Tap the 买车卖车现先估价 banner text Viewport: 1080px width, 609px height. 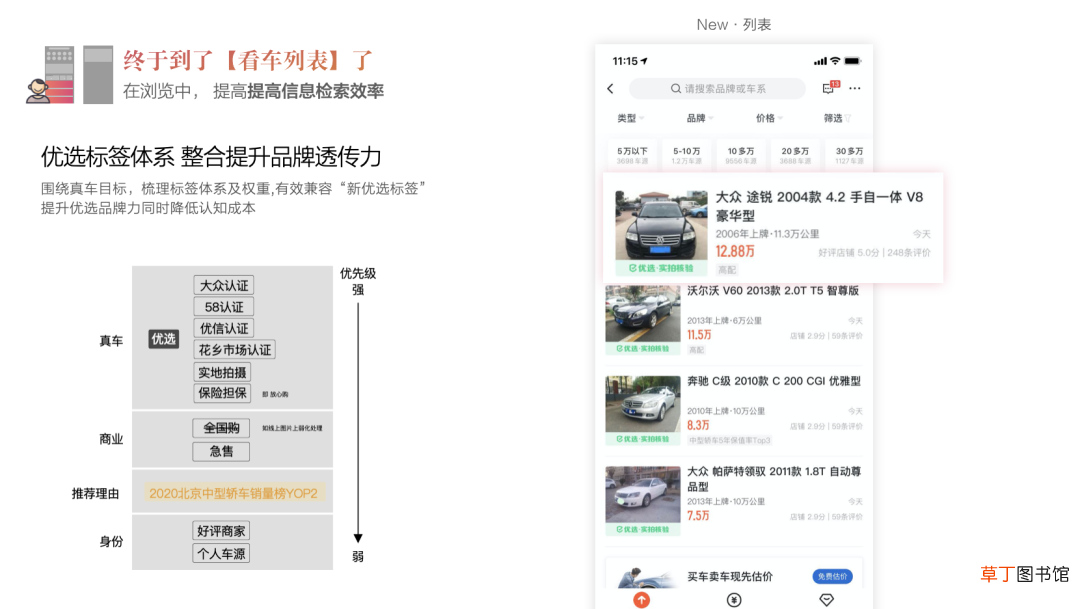[729, 577]
